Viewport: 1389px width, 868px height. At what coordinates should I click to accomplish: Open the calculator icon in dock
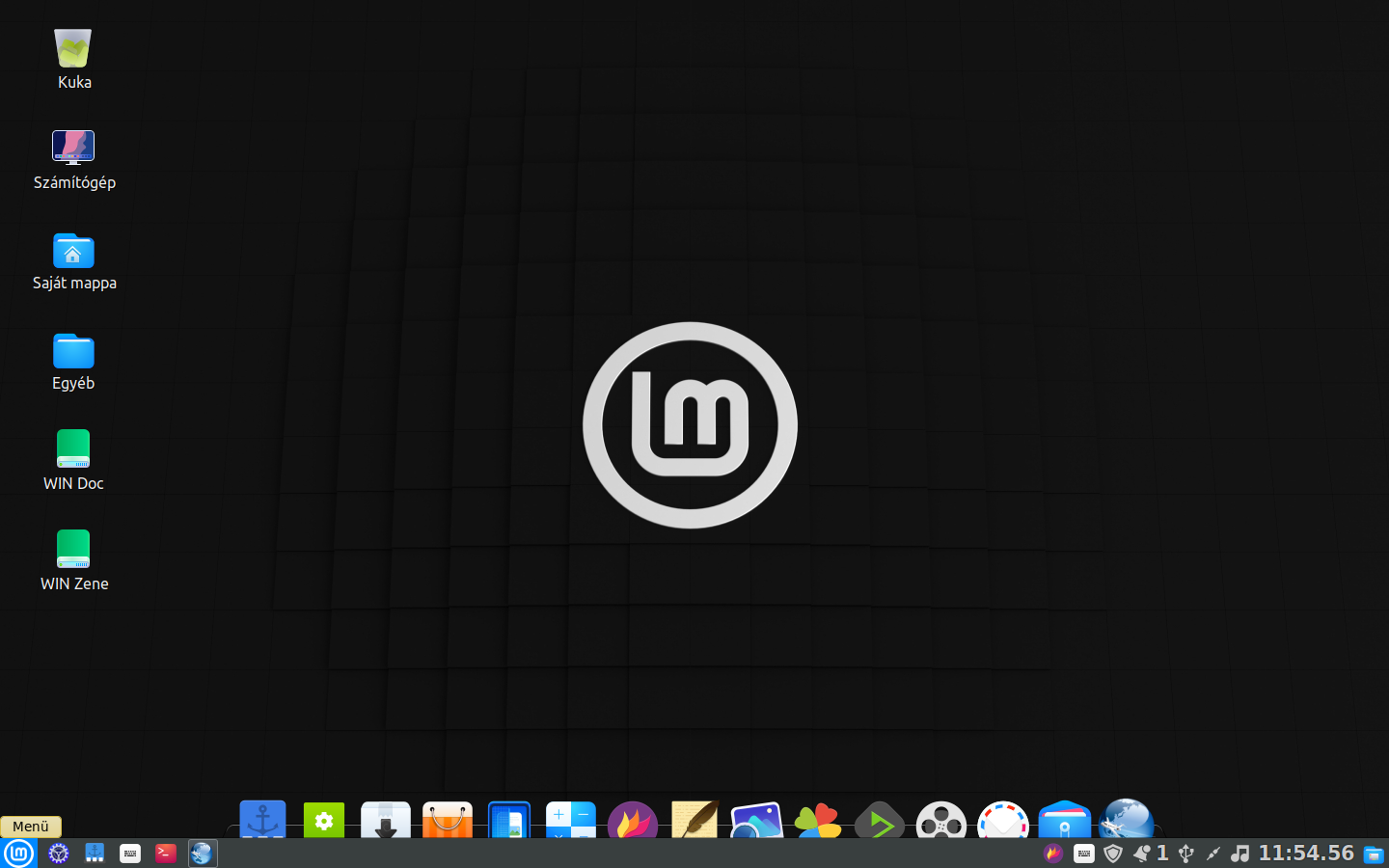[x=571, y=820]
